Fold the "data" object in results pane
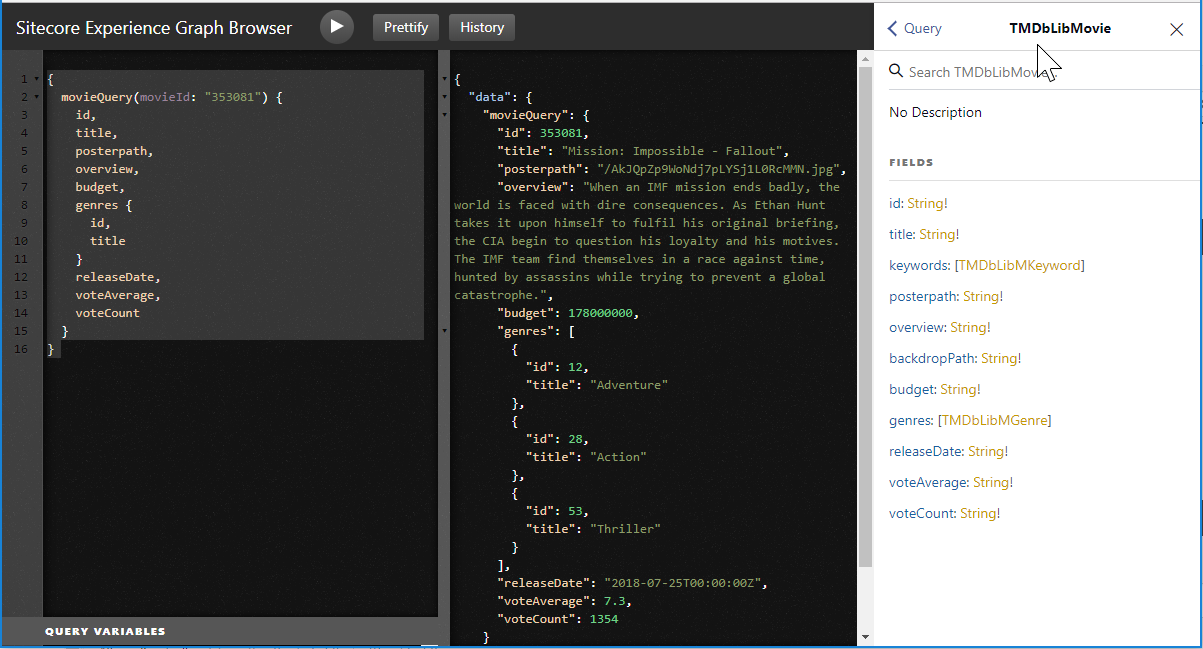The width and height of the screenshot is (1203, 649). tap(444, 97)
